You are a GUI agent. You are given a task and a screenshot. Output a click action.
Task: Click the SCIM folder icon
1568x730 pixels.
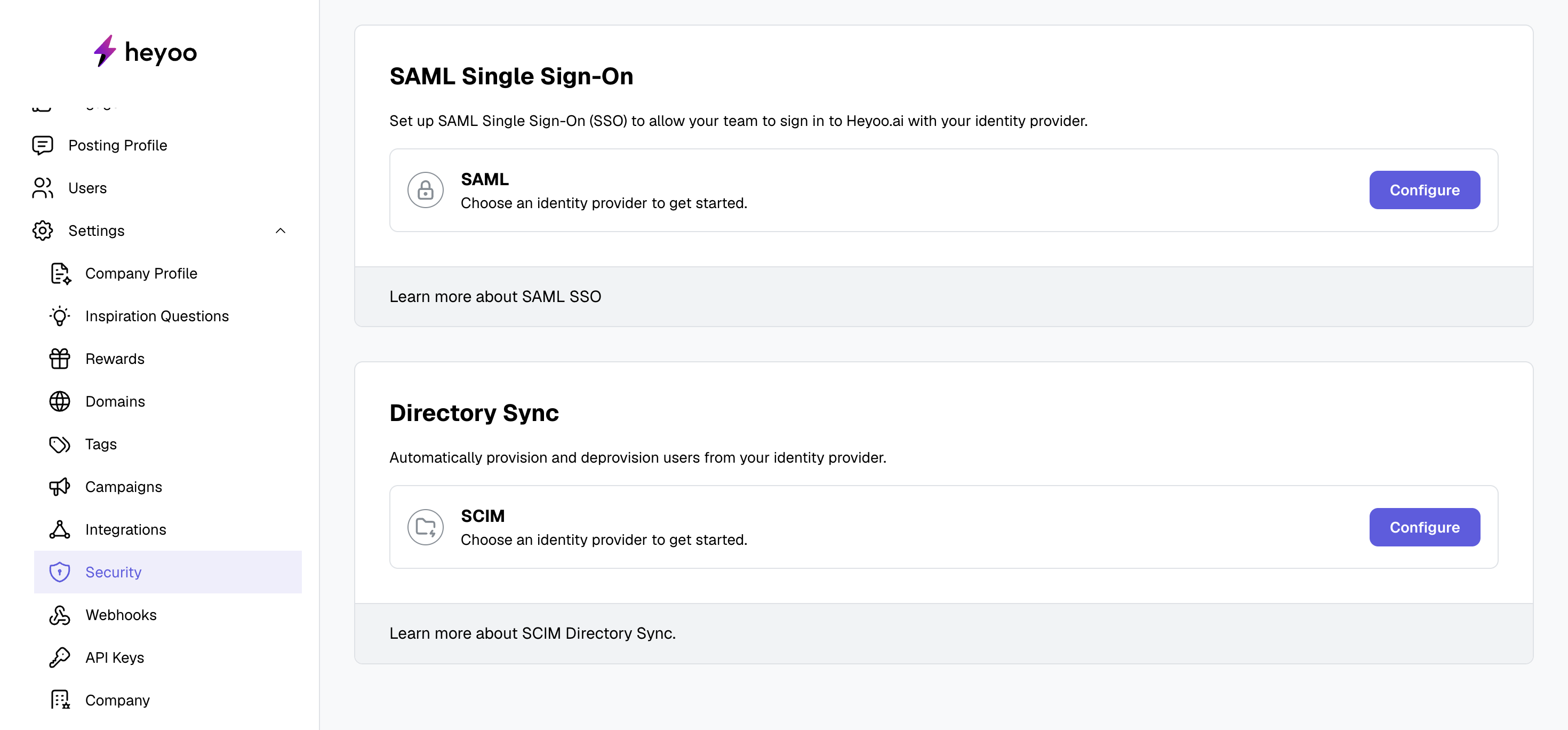pyautogui.click(x=426, y=527)
